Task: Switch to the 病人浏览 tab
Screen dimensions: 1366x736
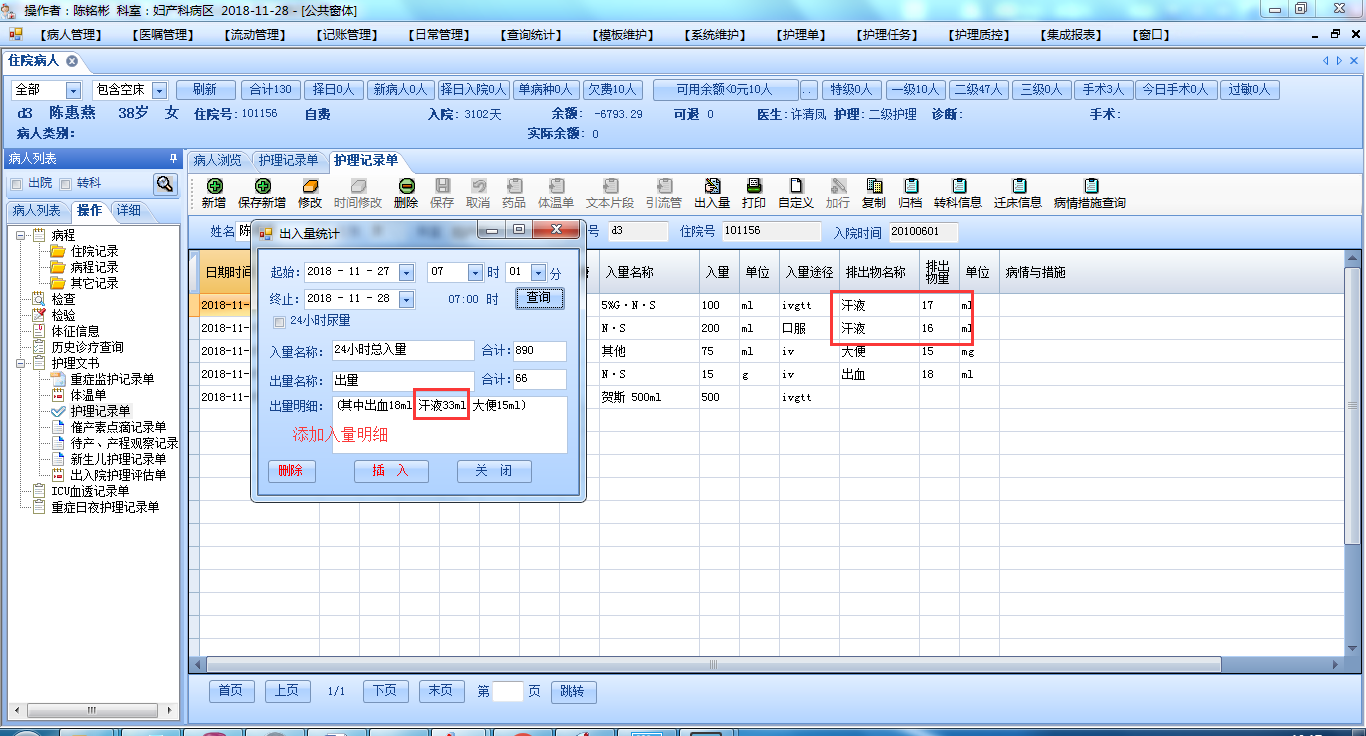Action: point(218,160)
